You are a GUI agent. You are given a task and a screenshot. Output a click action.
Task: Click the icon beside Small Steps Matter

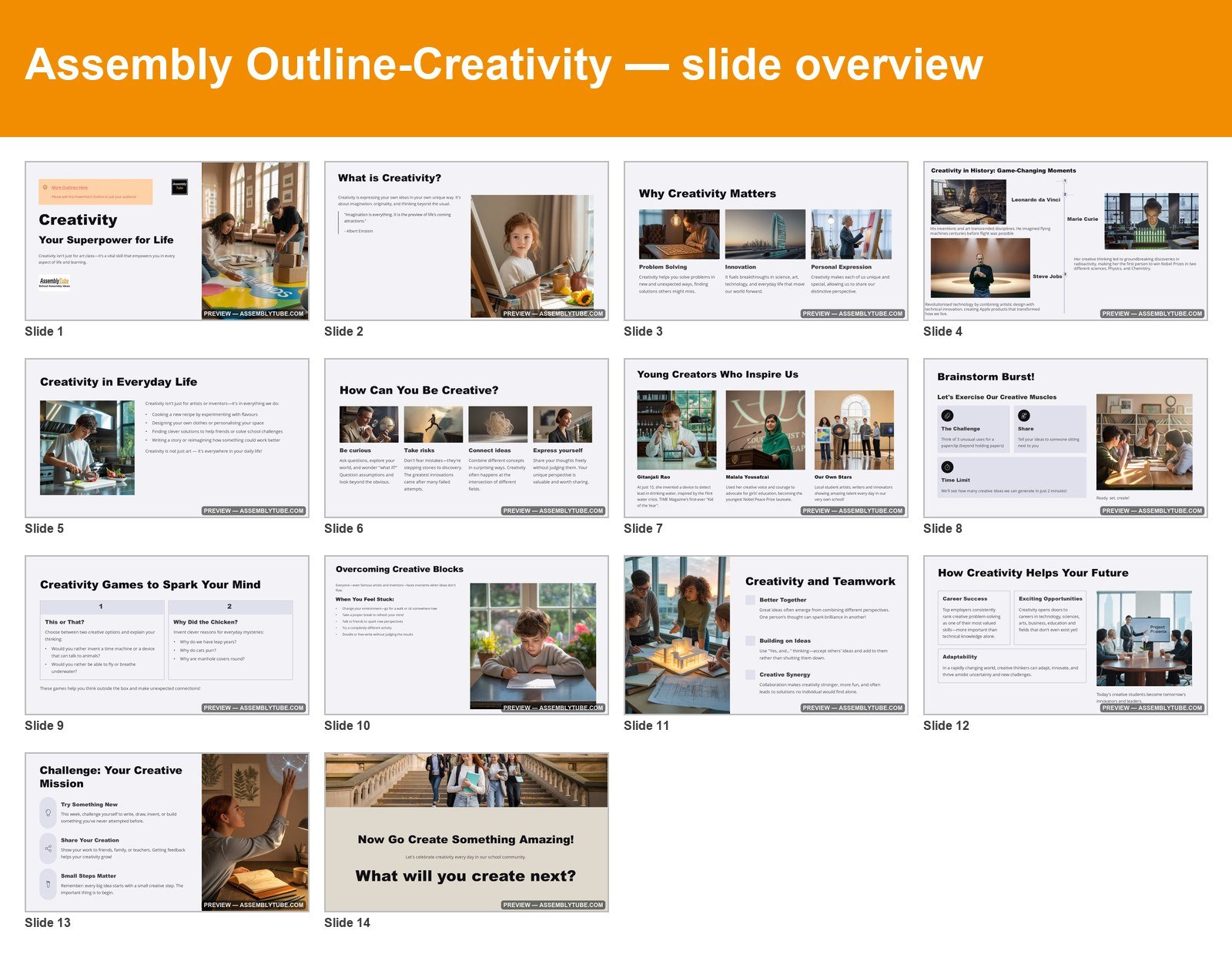(48, 885)
